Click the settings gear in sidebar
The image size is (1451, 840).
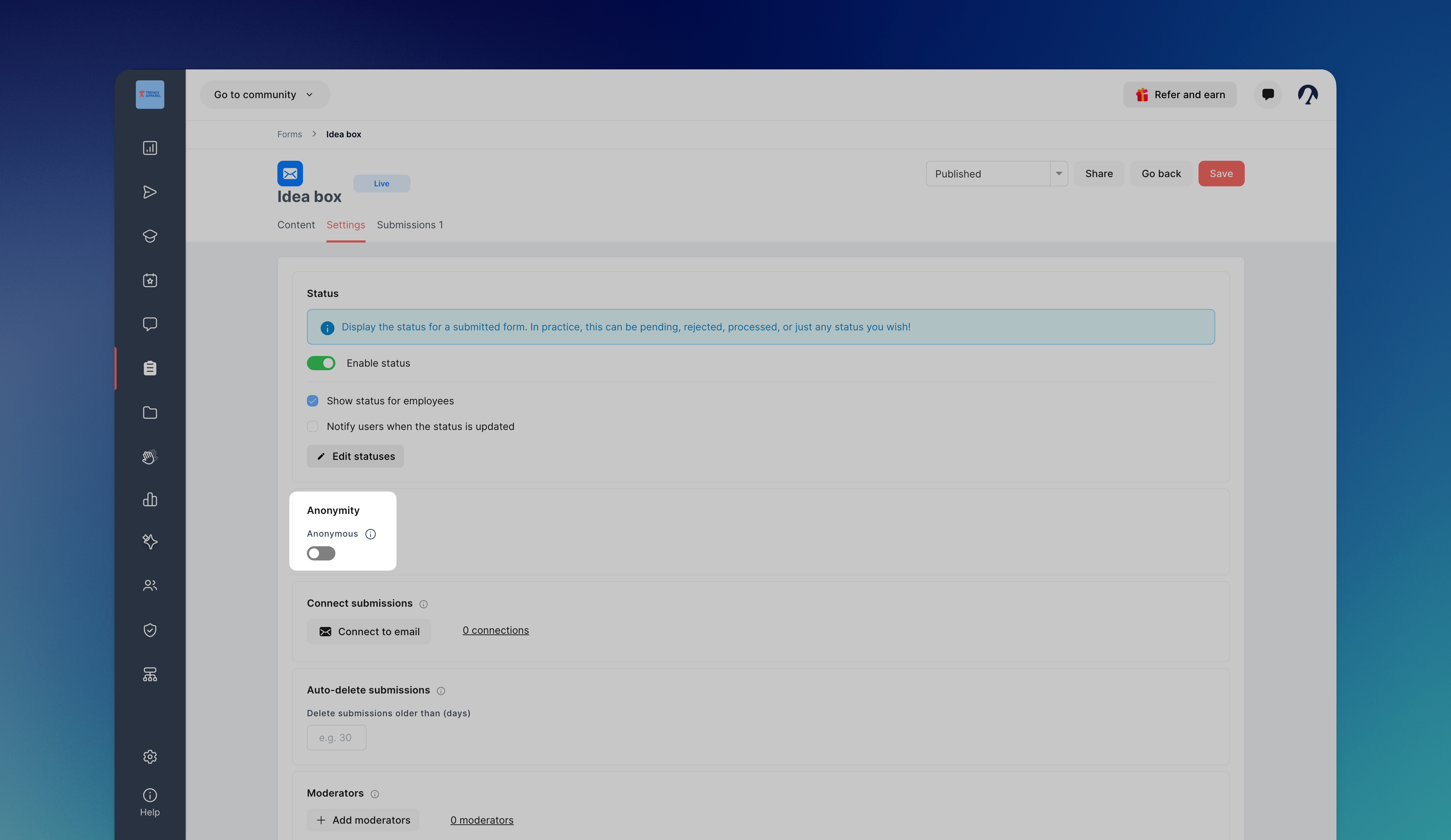pyautogui.click(x=150, y=756)
